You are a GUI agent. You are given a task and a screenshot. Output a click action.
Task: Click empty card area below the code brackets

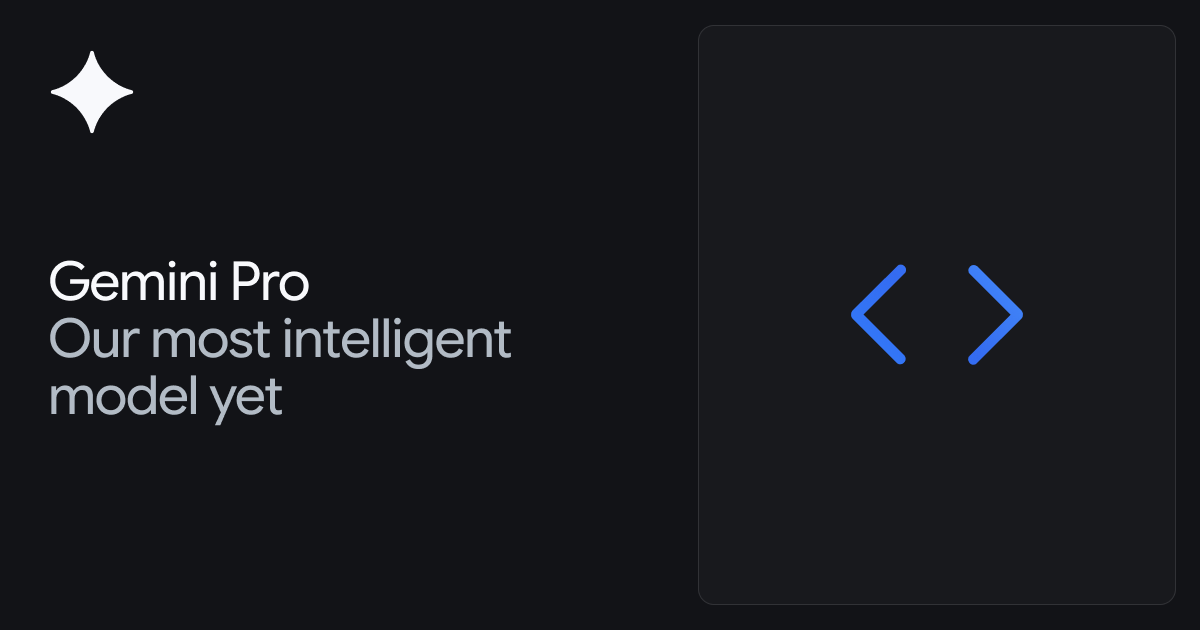(937, 490)
